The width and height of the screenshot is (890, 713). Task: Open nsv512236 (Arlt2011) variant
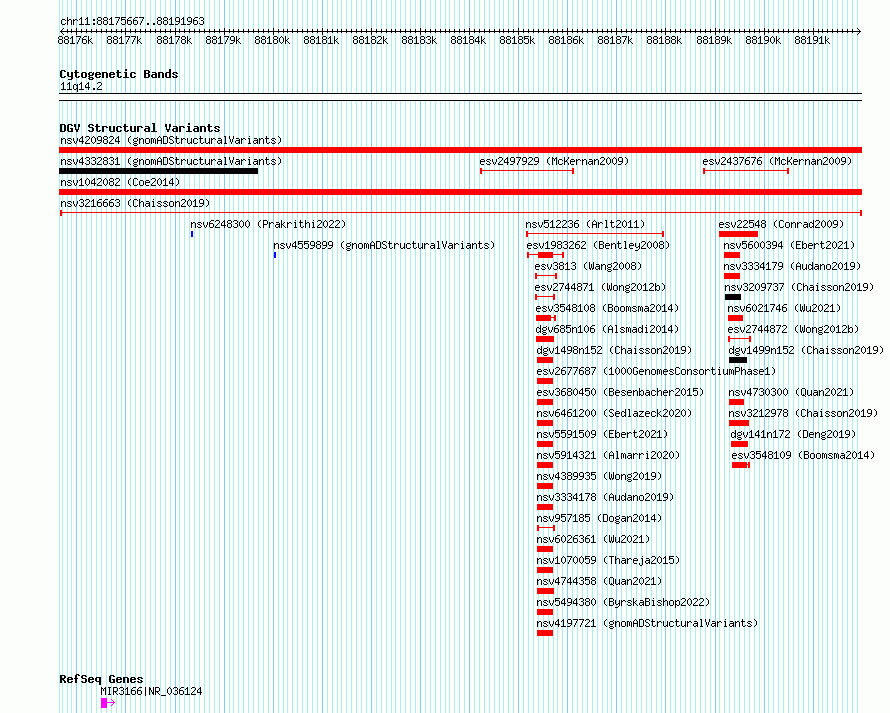(x=585, y=224)
